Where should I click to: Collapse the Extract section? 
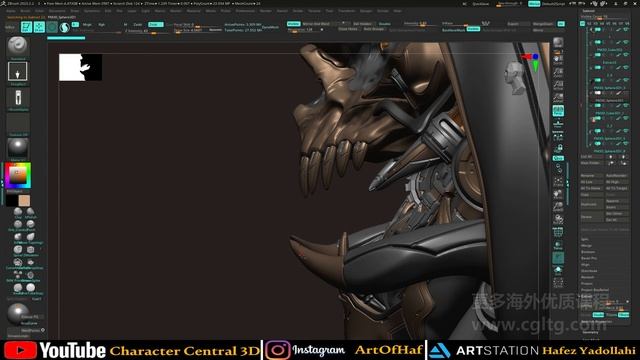click(587, 296)
